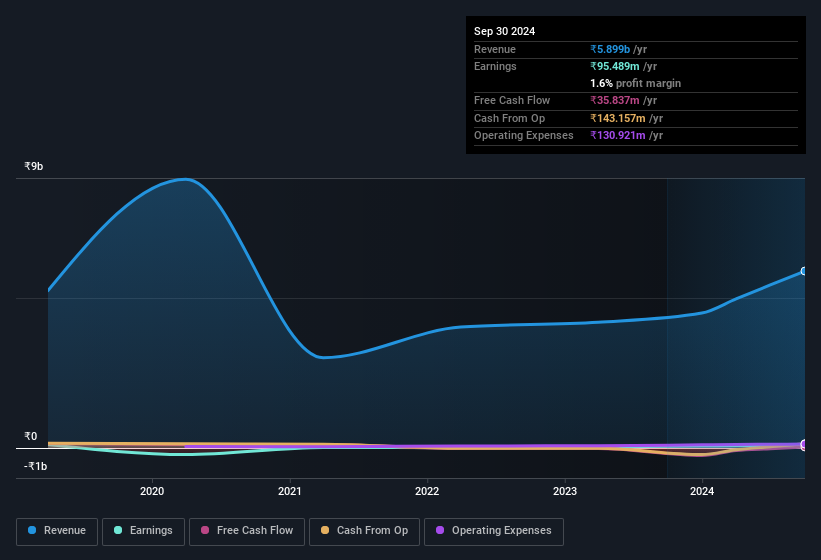Click the Operating Expenses label in tooltip
The height and width of the screenshot is (560, 821).
pyautogui.click(x=524, y=136)
